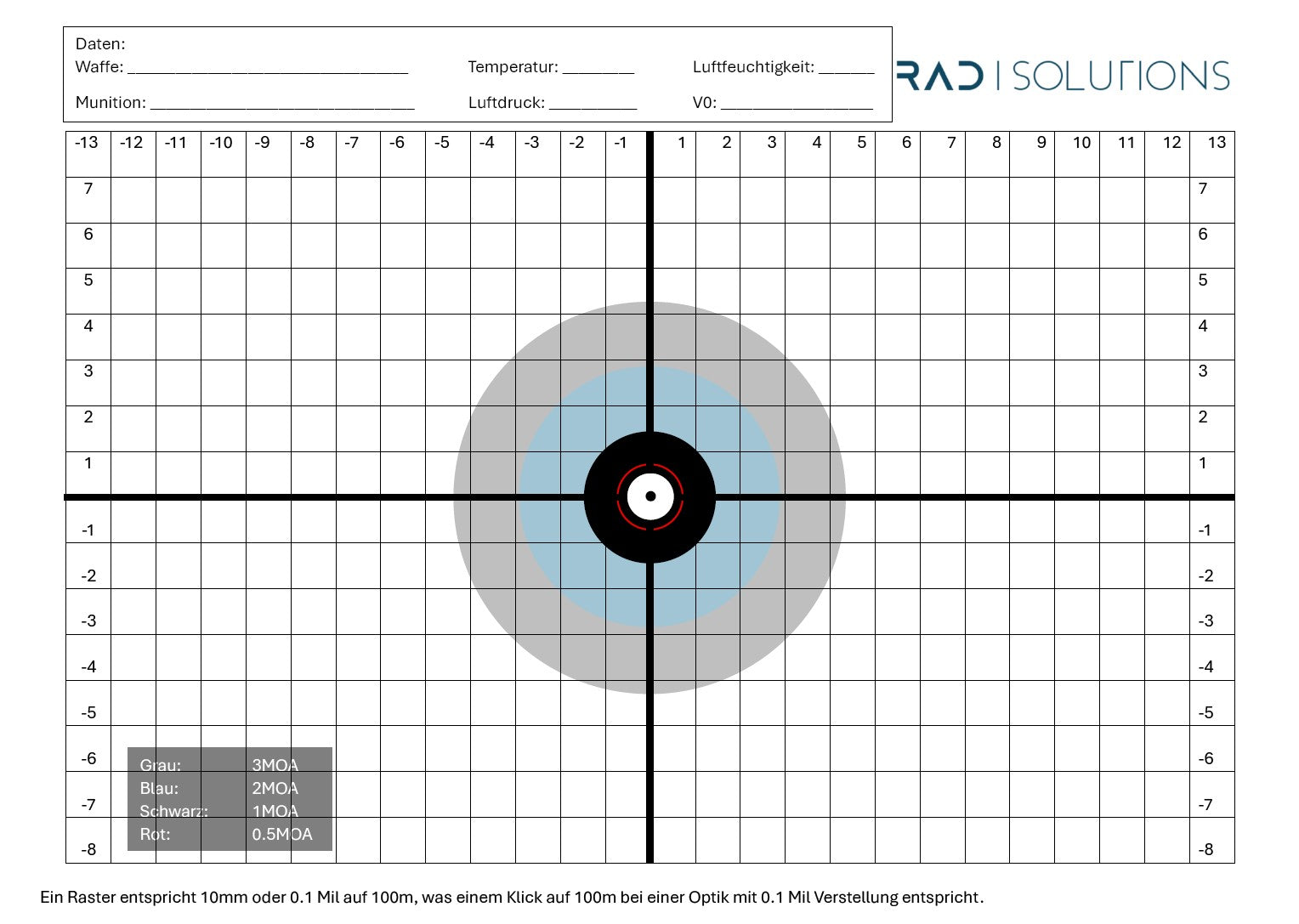1299x924 pixels.
Task: Click the Luftfeuchtigkeit blank field
Action: click(x=846, y=68)
